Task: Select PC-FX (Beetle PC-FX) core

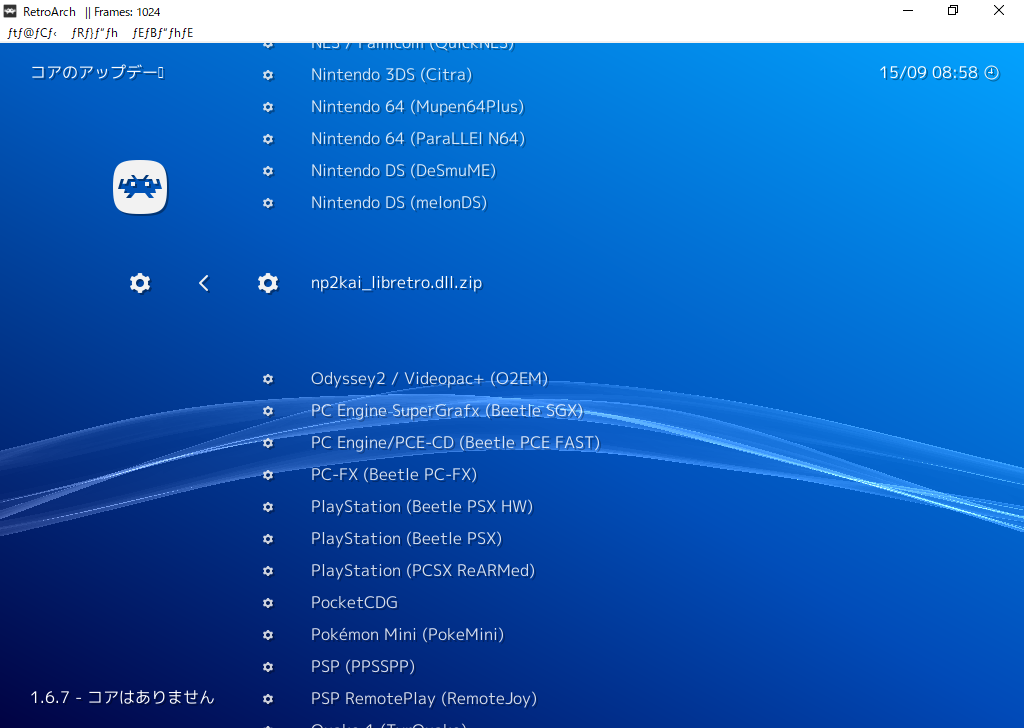Action: (394, 475)
